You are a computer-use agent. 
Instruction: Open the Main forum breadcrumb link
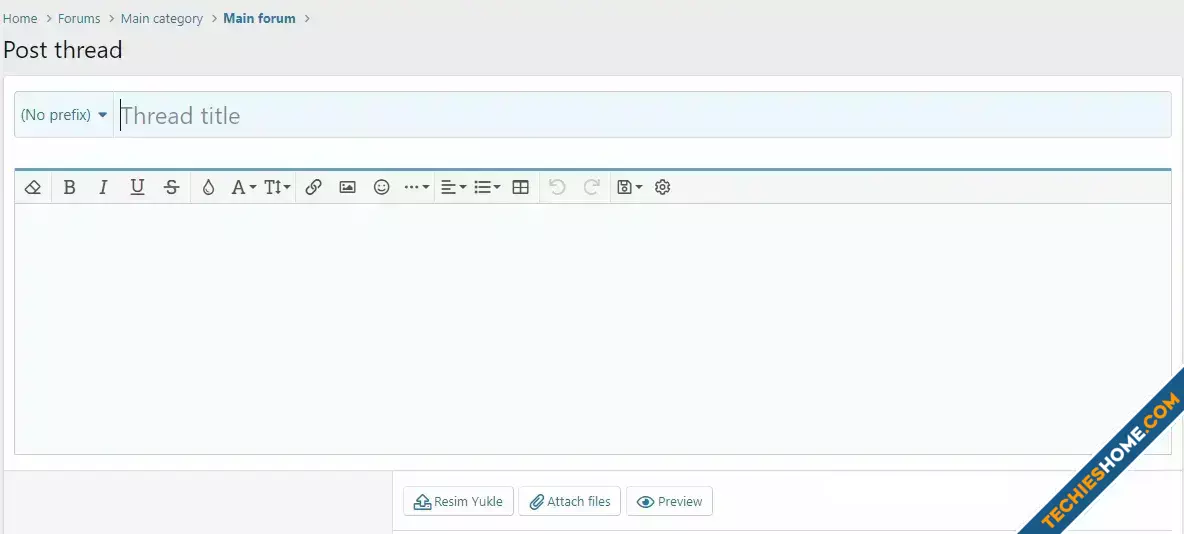tap(260, 19)
